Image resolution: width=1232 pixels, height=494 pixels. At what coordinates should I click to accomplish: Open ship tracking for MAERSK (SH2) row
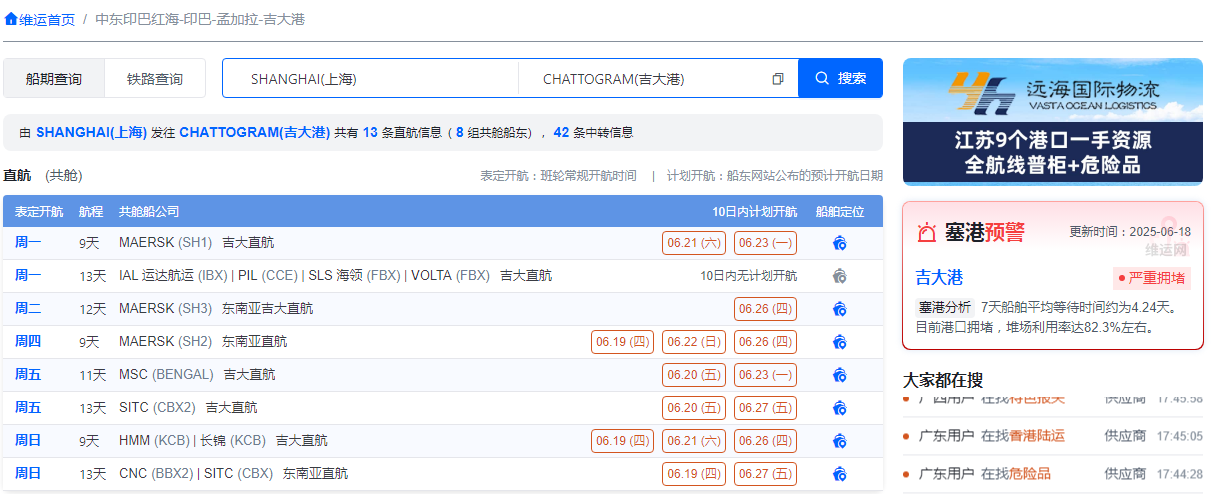pos(840,342)
